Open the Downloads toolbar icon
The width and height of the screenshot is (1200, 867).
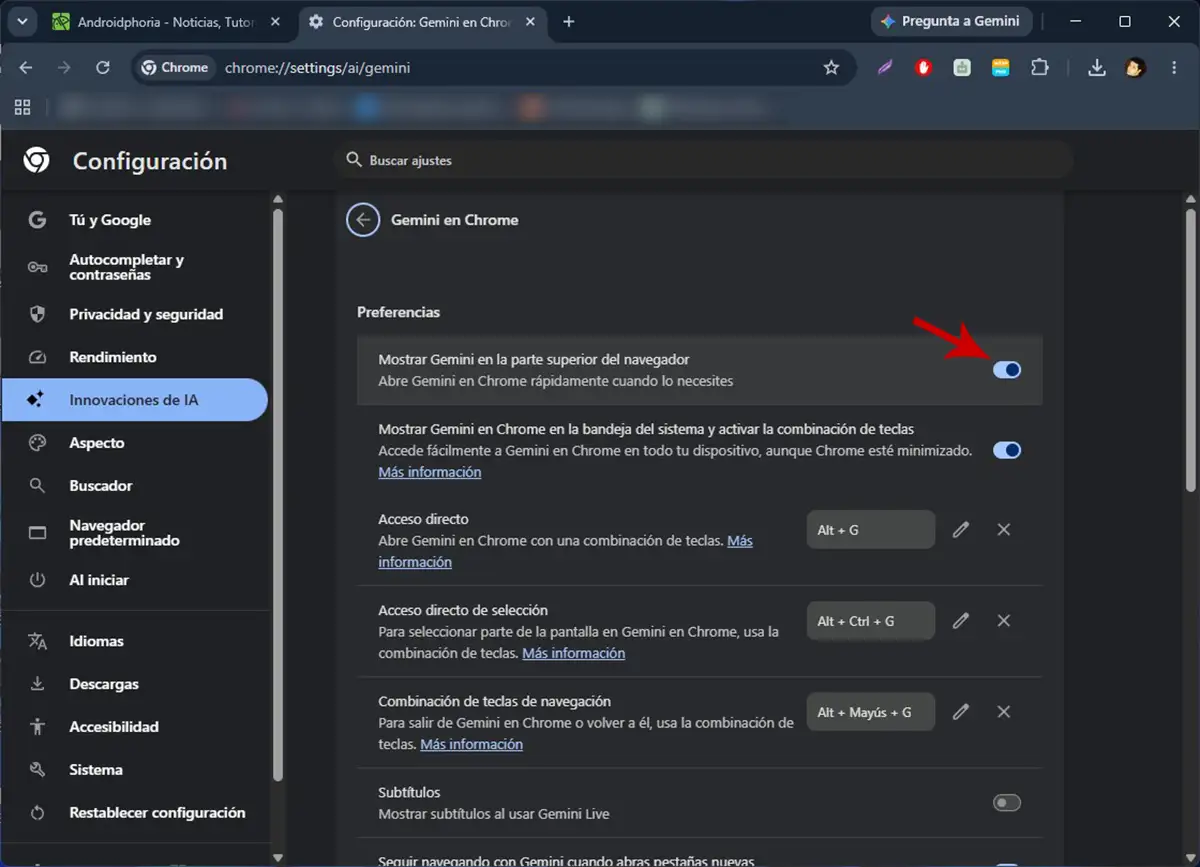(1096, 68)
